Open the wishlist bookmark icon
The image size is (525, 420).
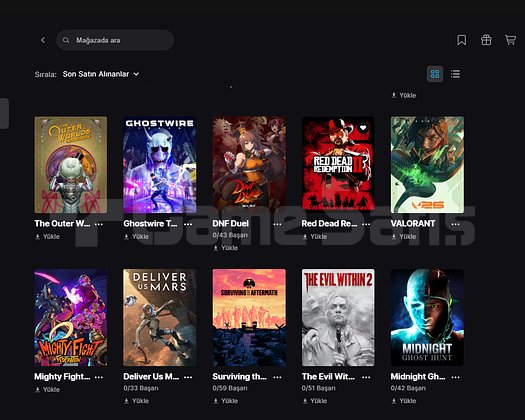(x=462, y=40)
